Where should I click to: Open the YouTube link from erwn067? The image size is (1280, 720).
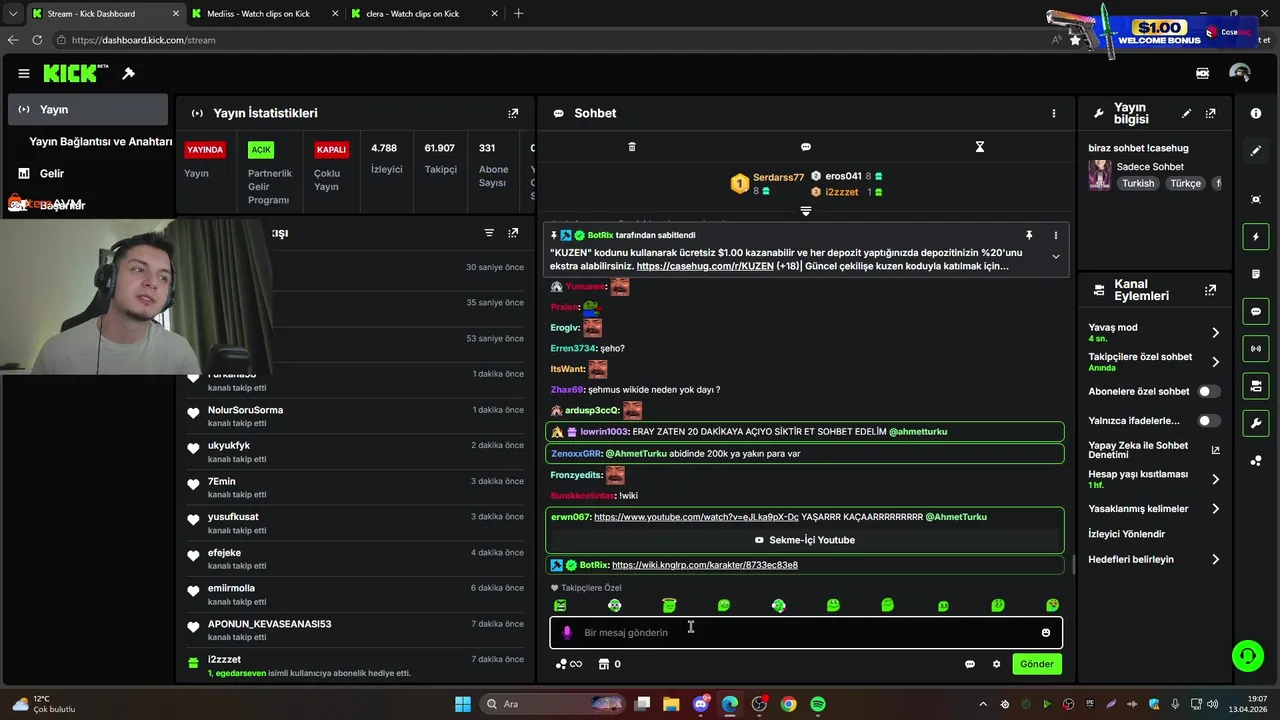tap(696, 517)
